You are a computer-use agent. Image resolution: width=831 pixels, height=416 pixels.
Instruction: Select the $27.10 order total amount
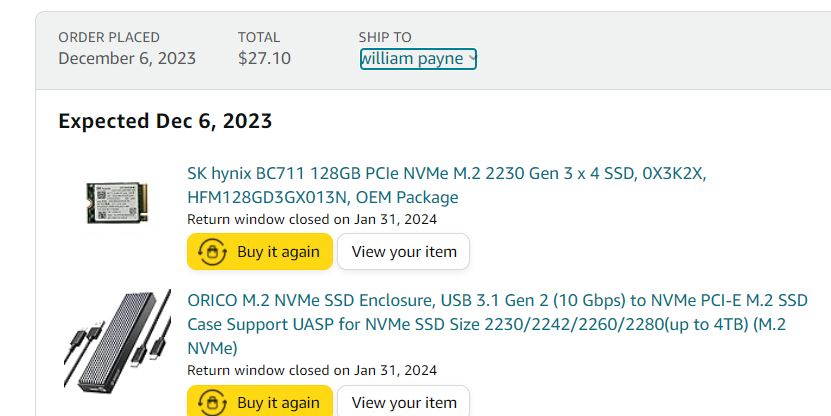[264, 58]
